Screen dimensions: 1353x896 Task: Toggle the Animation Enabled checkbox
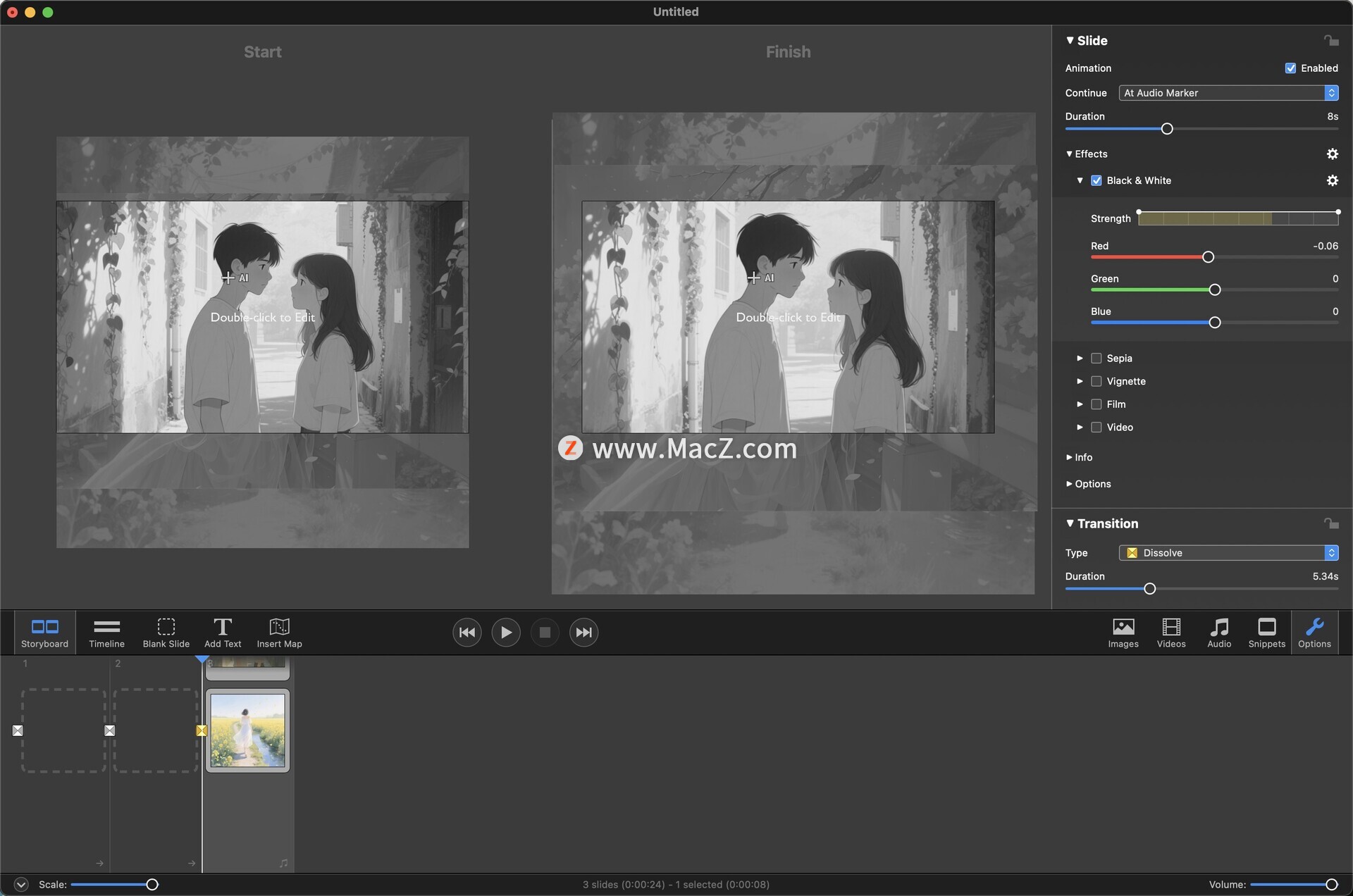point(1290,68)
